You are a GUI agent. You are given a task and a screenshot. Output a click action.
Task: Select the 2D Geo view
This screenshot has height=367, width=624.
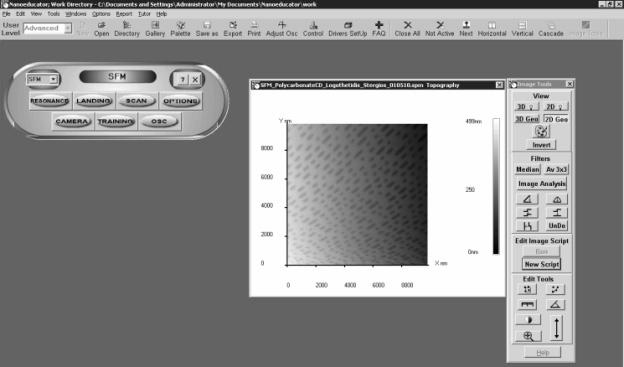(556, 119)
